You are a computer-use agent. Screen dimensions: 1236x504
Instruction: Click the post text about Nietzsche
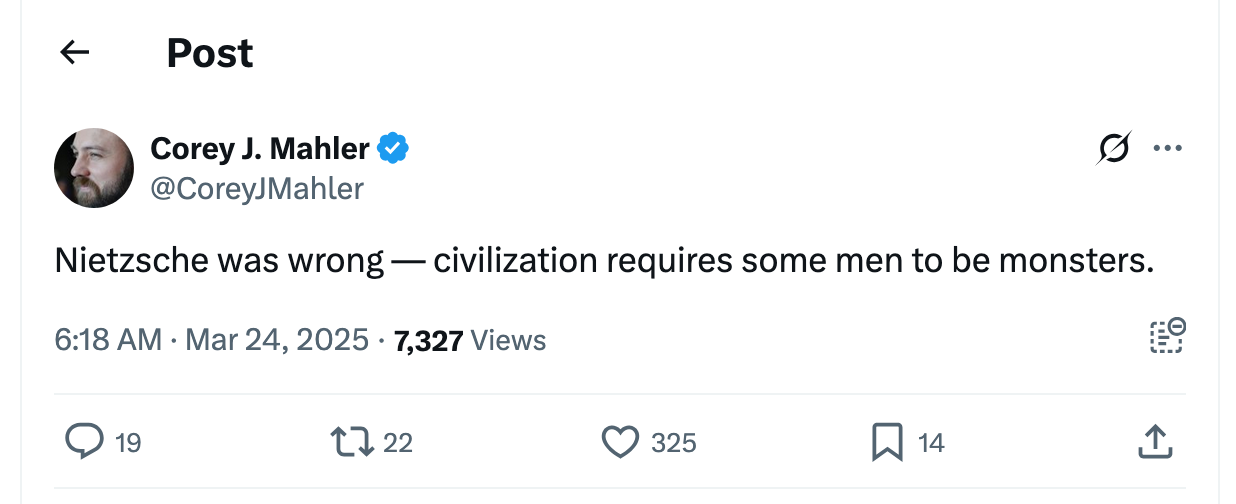pyautogui.click(x=604, y=261)
